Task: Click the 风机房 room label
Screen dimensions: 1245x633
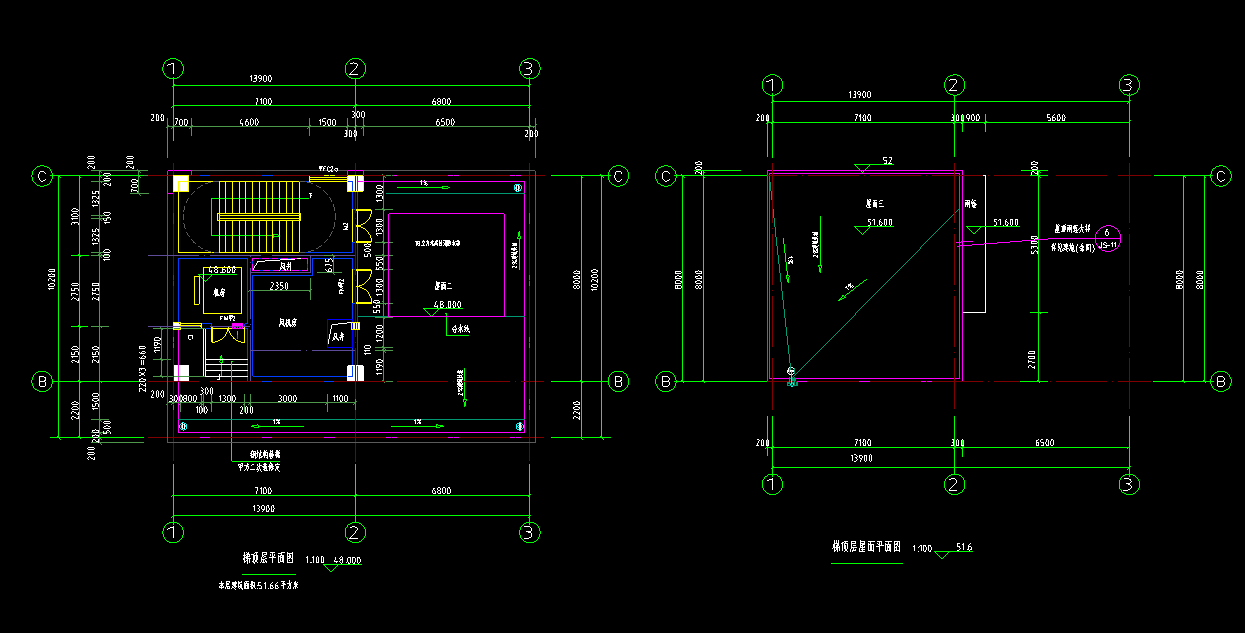Action: point(289,323)
